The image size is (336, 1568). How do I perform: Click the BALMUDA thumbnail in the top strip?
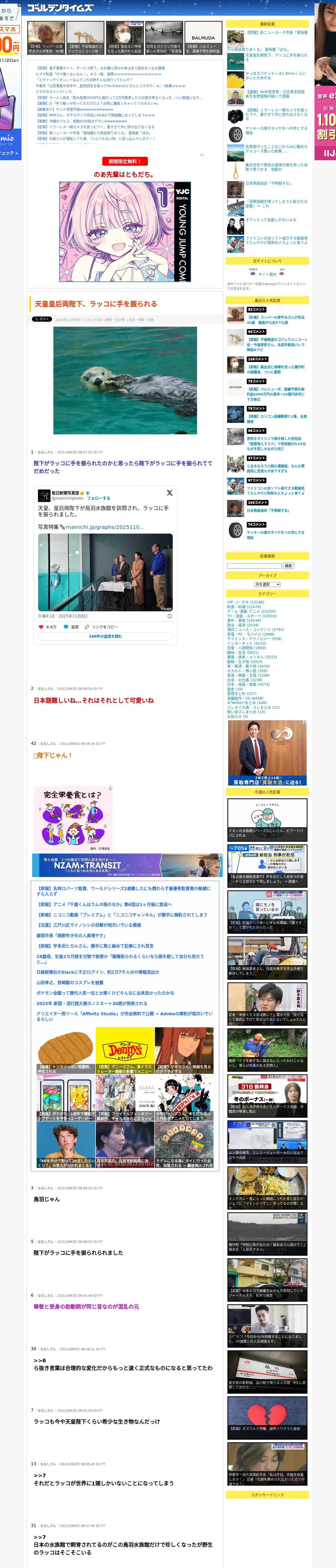203,38
